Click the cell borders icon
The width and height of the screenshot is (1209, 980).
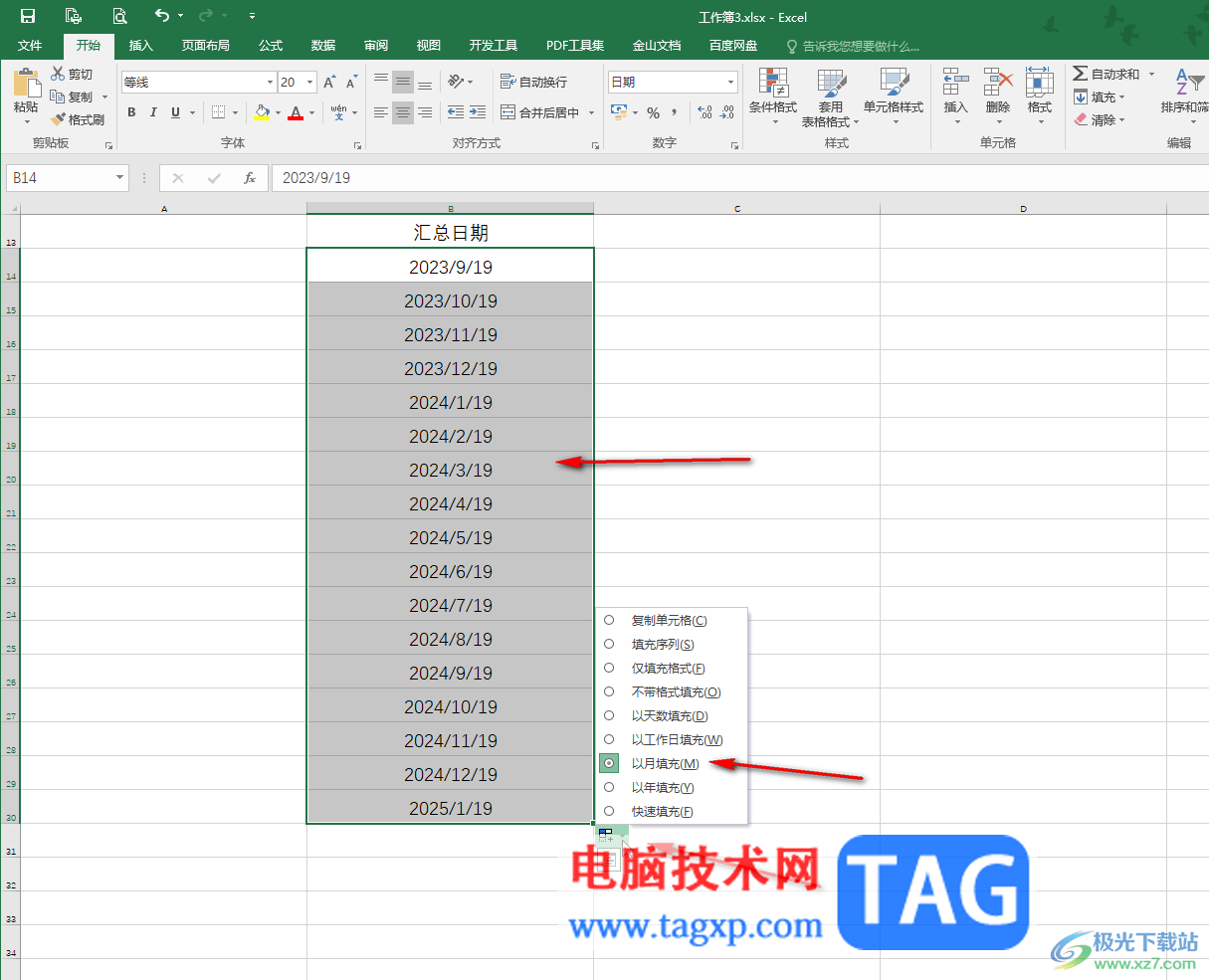pos(218,112)
